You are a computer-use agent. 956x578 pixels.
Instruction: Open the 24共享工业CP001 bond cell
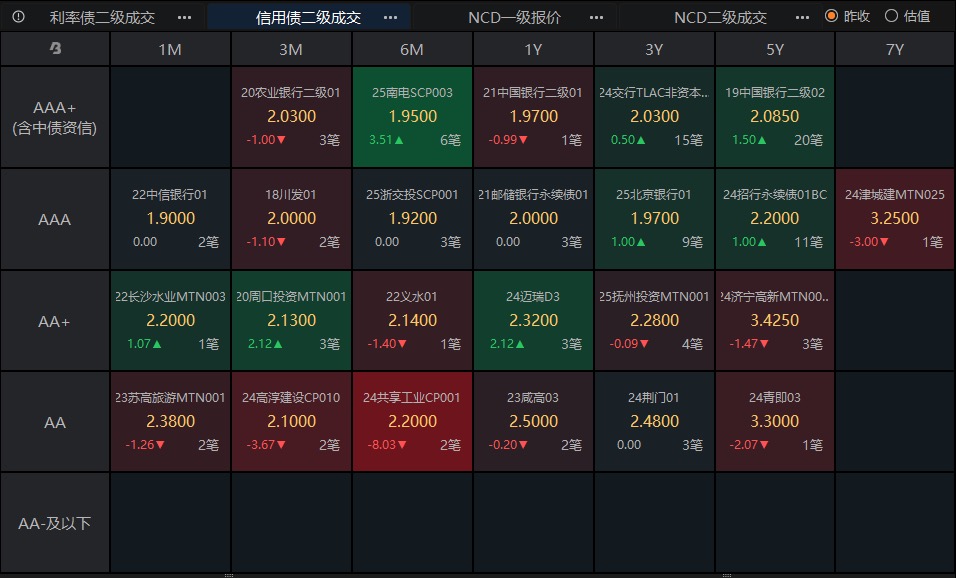point(412,422)
